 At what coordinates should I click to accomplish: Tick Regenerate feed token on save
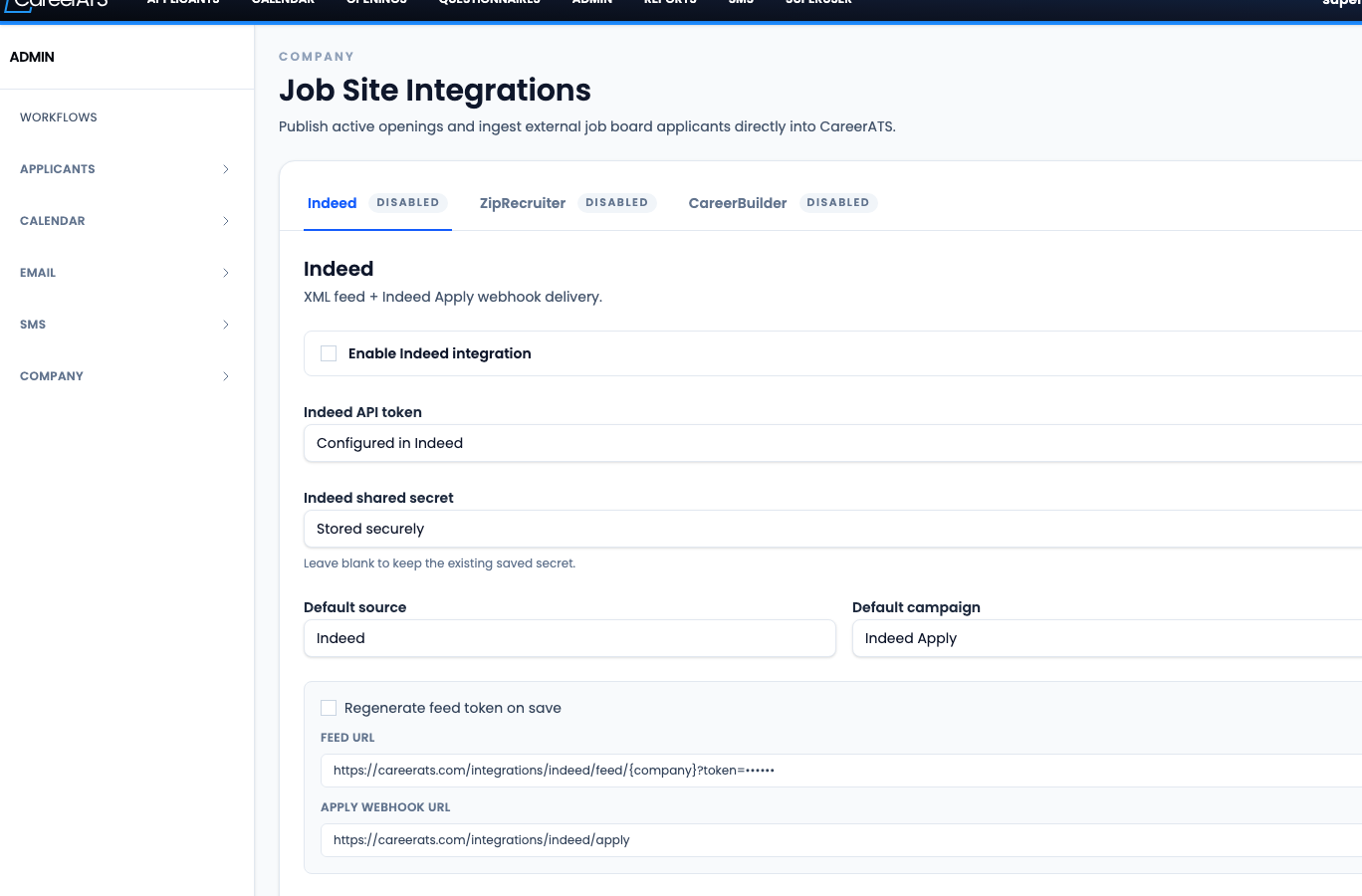tap(329, 708)
